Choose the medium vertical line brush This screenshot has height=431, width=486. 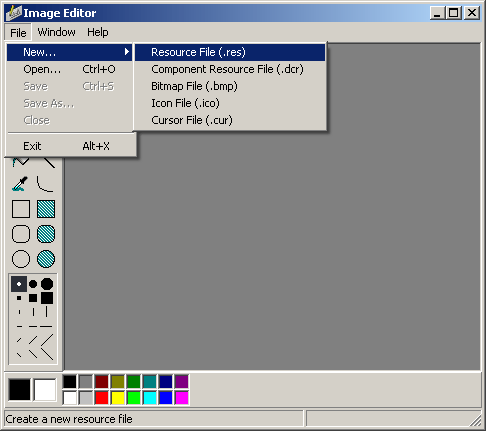[33, 312]
